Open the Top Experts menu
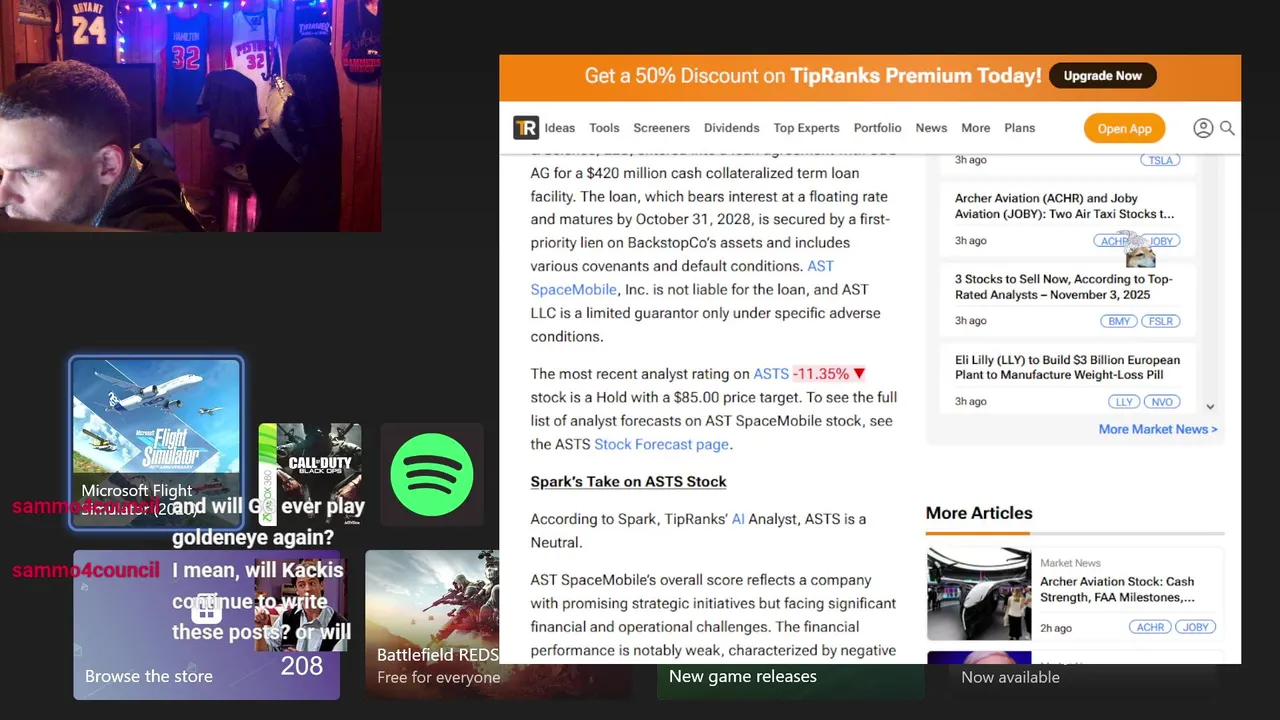Image resolution: width=1280 pixels, height=720 pixels. point(806,128)
